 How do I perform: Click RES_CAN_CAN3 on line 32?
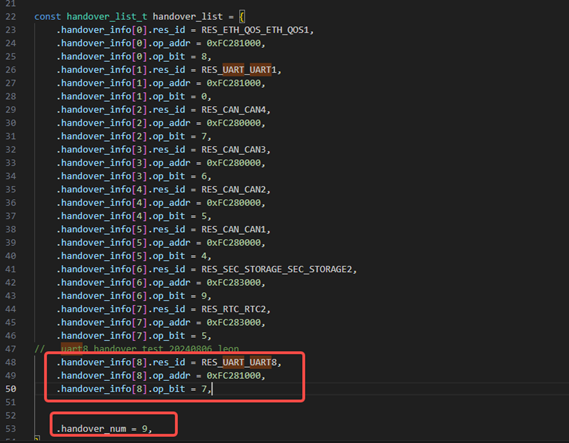(233, 149)
